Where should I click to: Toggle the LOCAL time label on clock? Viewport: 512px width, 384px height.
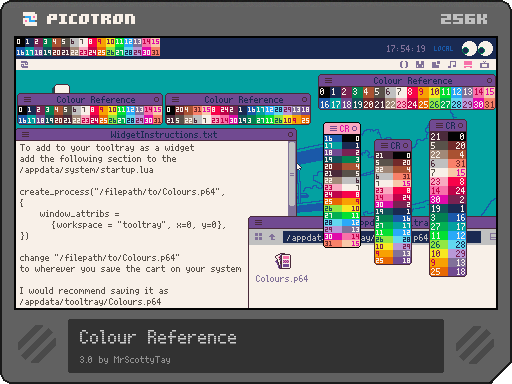443,49
